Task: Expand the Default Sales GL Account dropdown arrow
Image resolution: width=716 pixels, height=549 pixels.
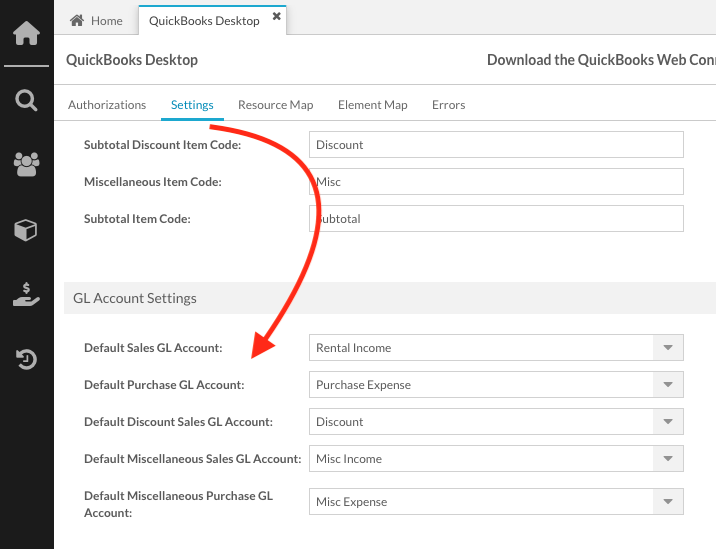Action: coord(668,348)
